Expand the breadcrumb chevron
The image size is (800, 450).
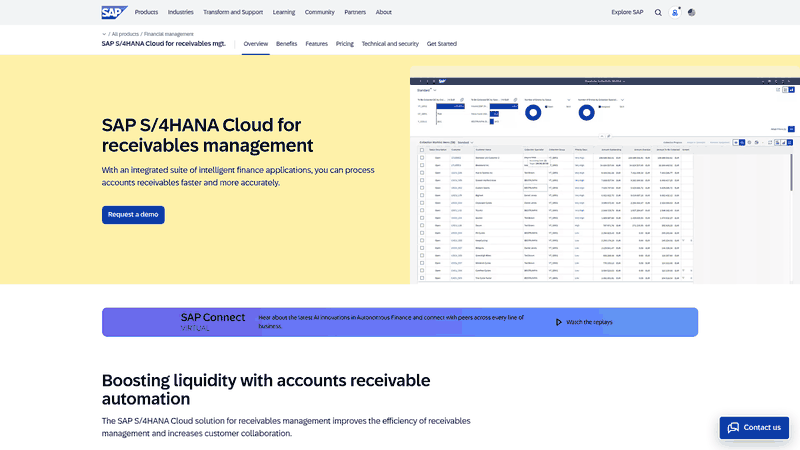click(x=104, y=34)
